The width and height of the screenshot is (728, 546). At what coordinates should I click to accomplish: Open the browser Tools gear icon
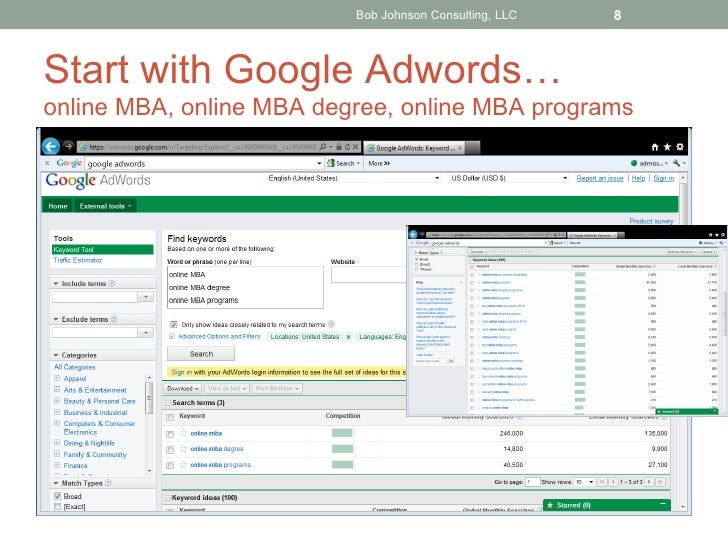coord(680,147)
